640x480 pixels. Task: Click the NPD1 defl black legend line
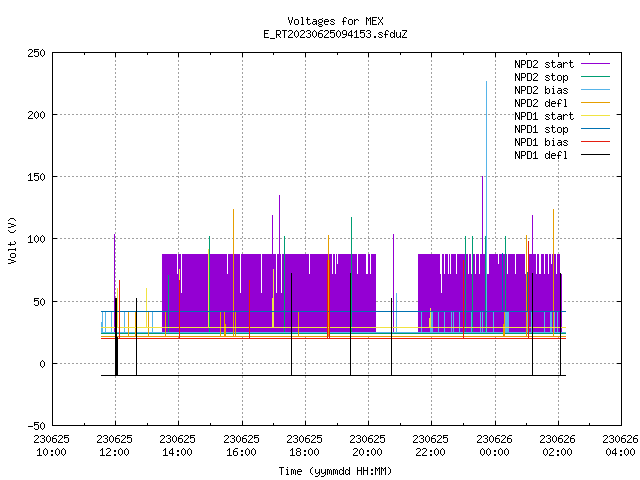(x=595, y=155)
